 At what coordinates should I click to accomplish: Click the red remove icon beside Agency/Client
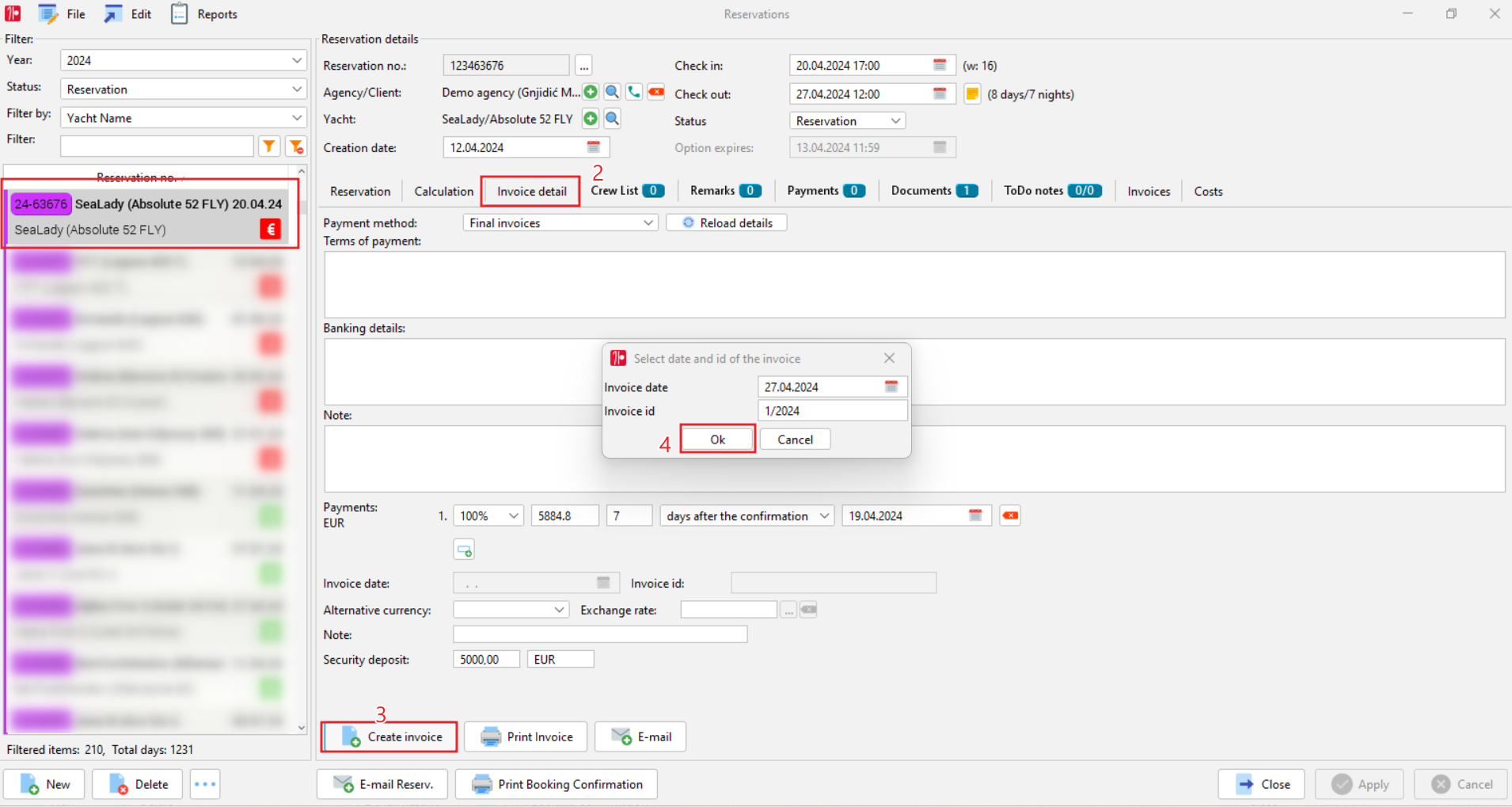[x=655, y=92]
